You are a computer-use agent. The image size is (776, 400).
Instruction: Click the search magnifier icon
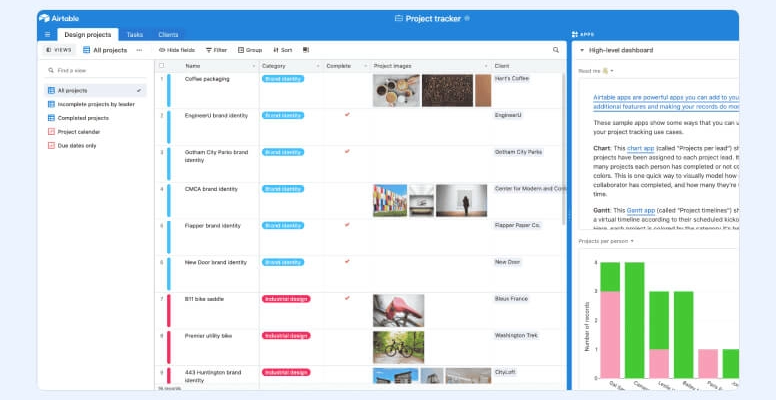pos(556,49)
